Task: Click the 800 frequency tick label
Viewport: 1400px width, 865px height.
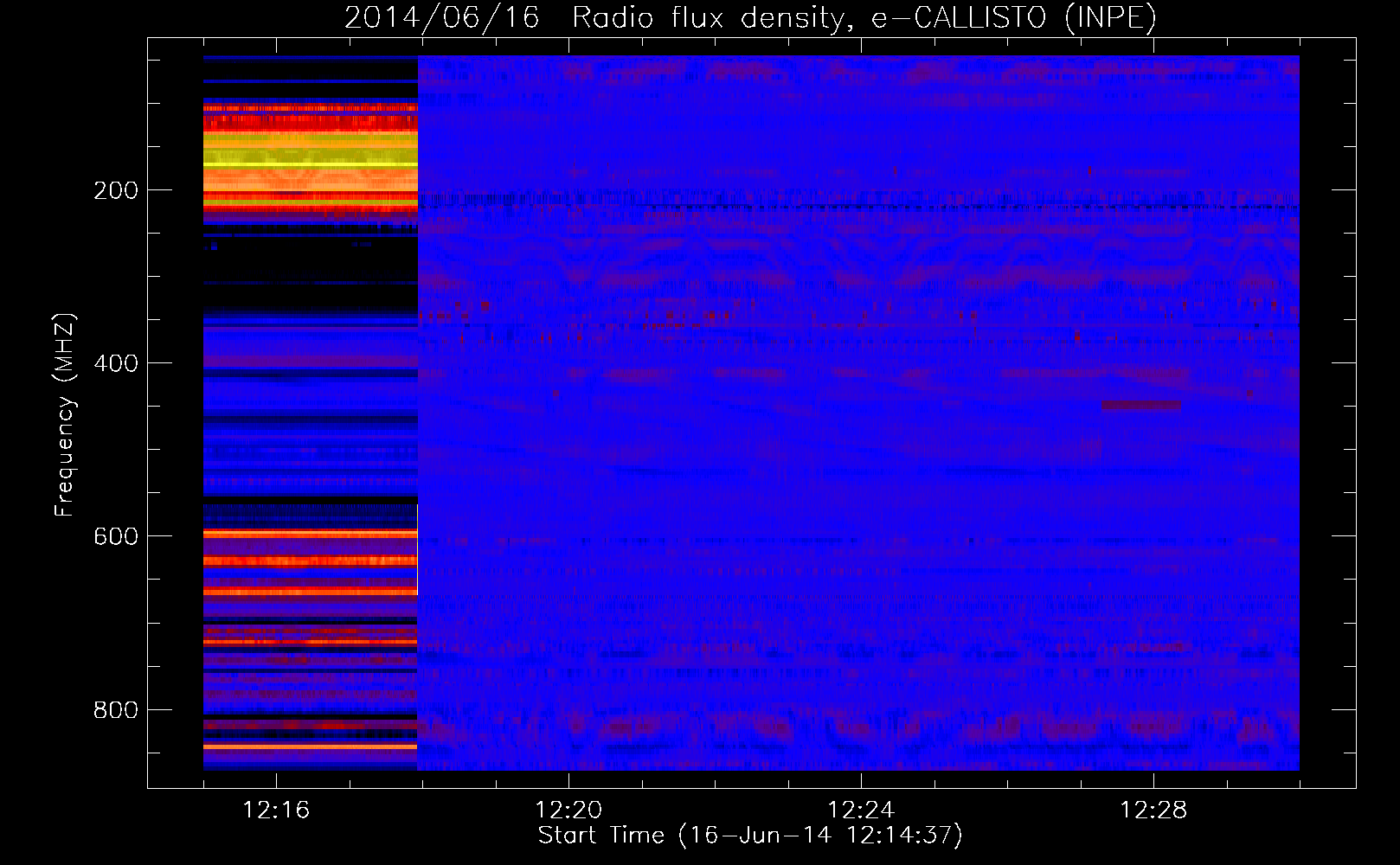Action: pyautogui.click(x=116, y=710)
